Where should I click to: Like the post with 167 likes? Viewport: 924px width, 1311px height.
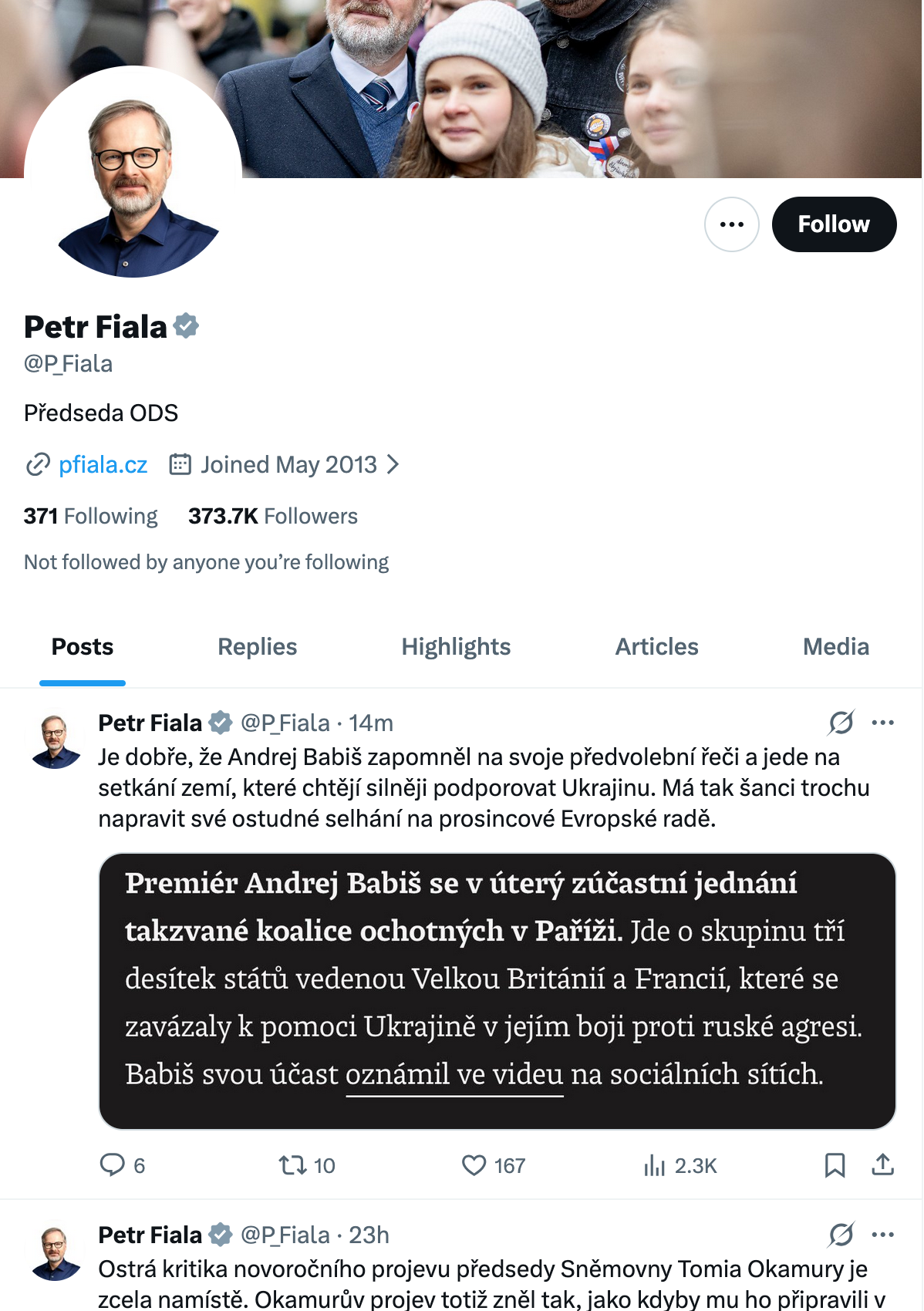tap(474, 1164)
